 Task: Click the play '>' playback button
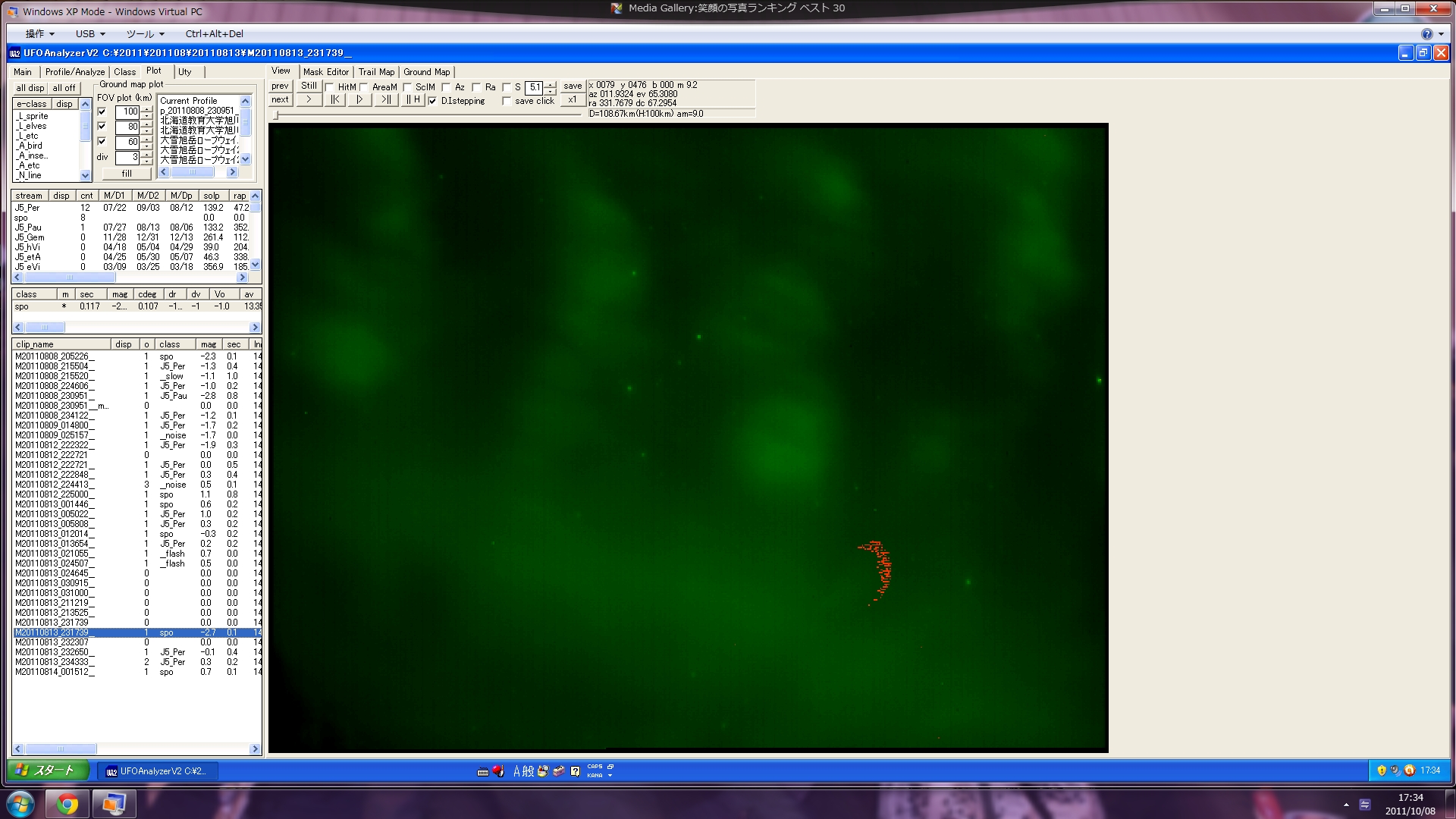[x=309, y=99]
